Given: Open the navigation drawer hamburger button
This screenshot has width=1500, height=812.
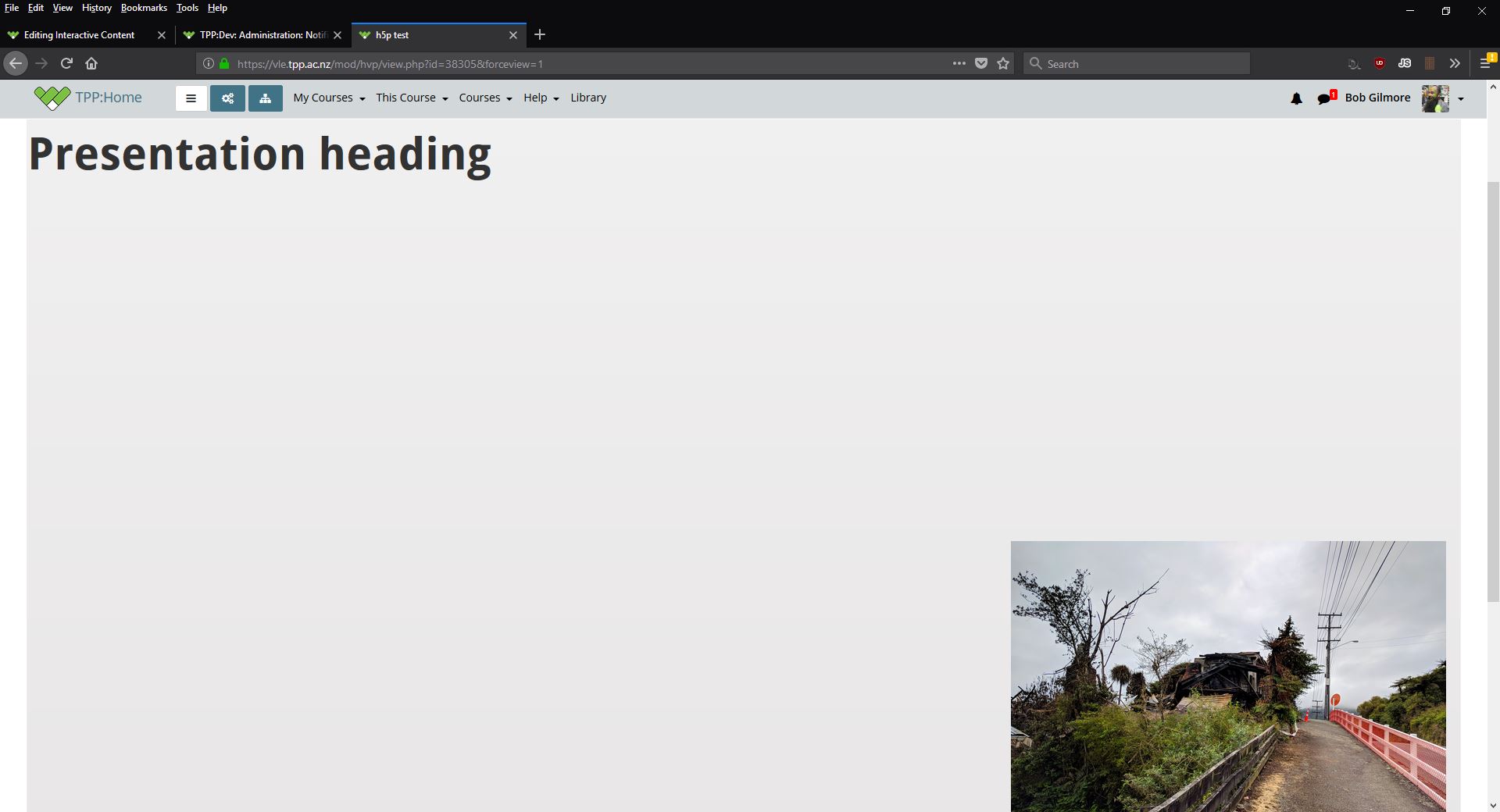Looking at the screenshot, I should 191,98.
